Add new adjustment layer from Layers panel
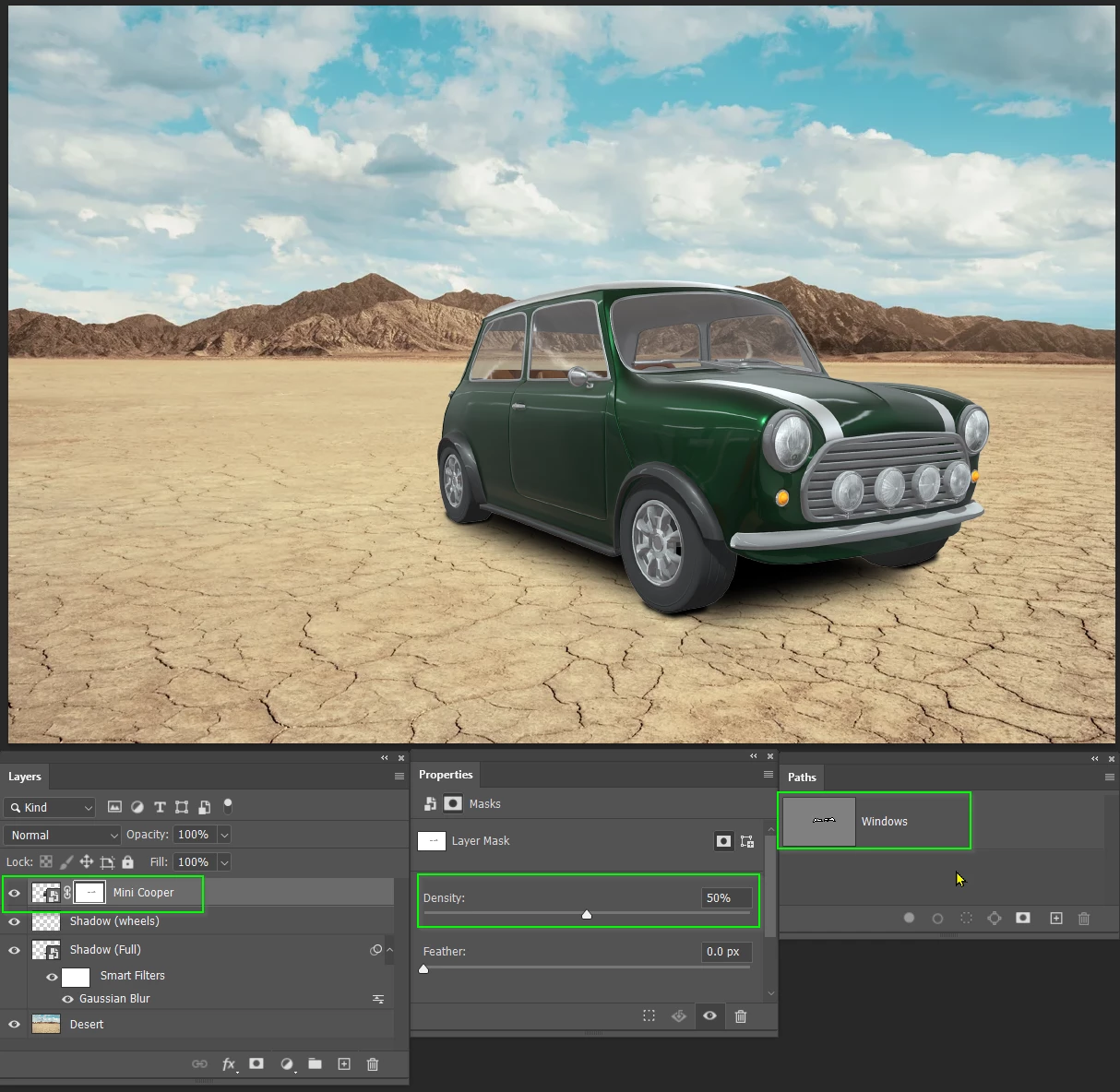Viewport: 1120px width, 1092px height. pyautogui.click(x=286, y=1064)
